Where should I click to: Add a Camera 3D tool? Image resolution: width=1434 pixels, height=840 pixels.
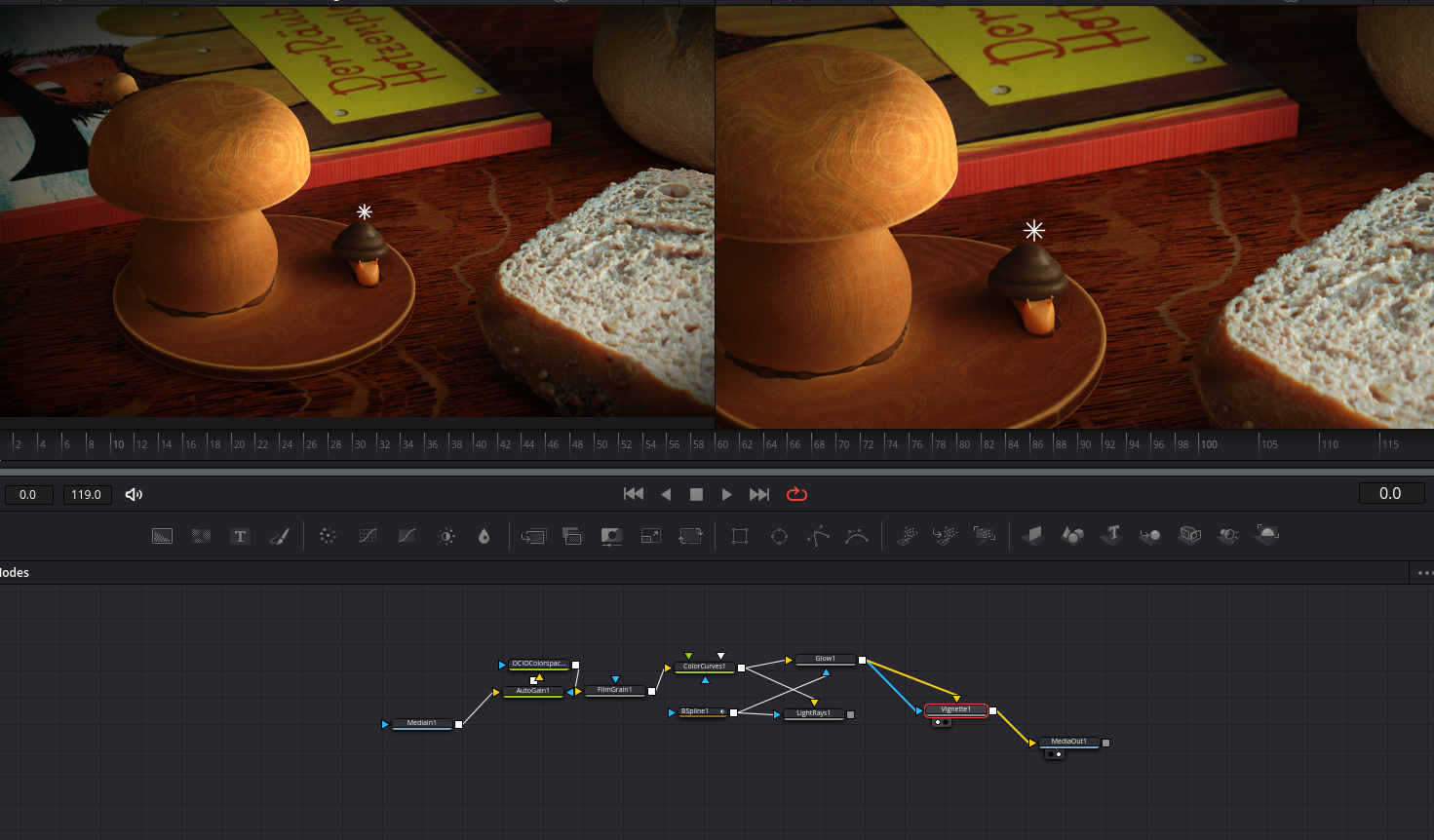pyautogui.click(x=1190, y=535)
